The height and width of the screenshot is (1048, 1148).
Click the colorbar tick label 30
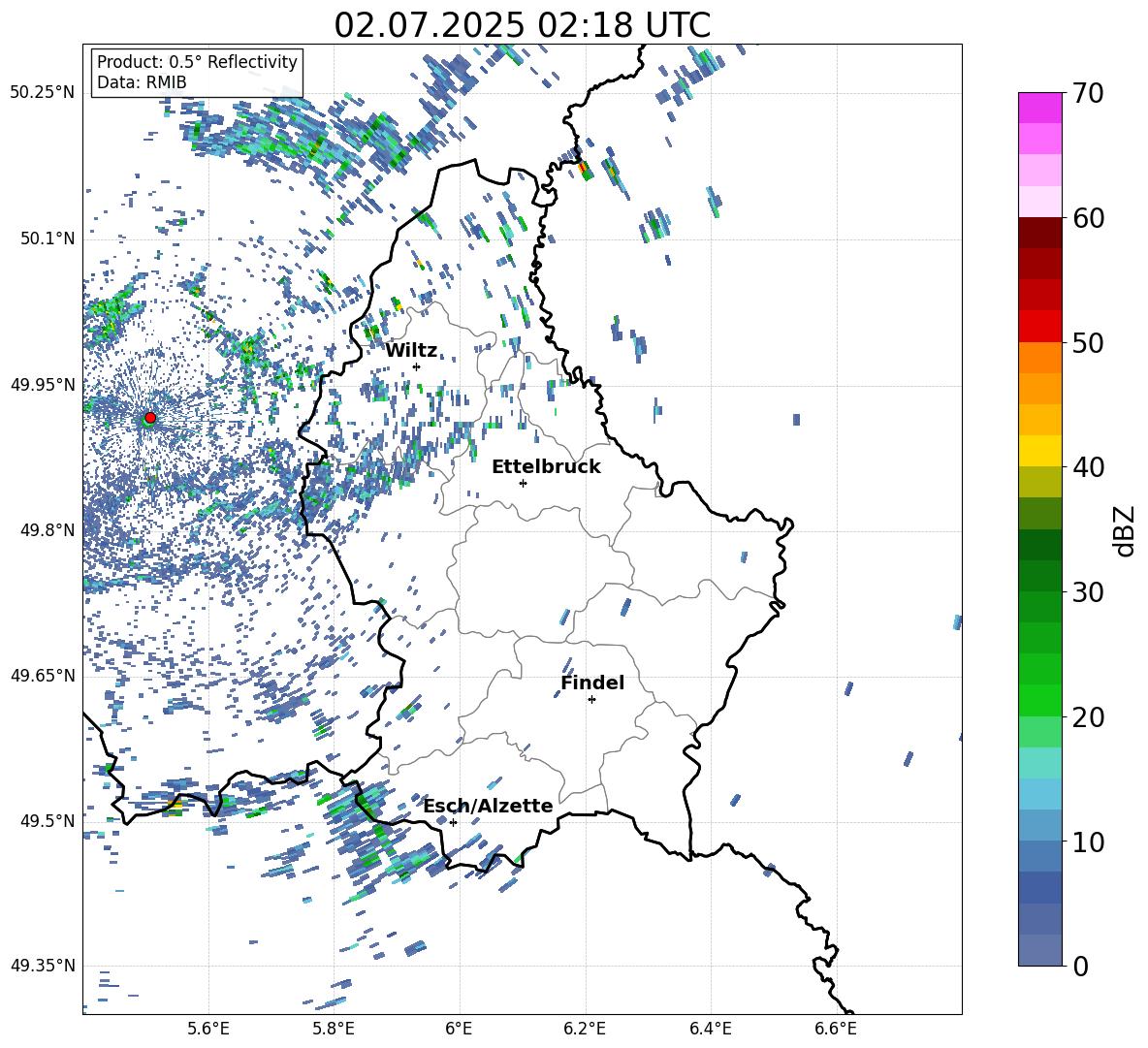pos(1087,592)
